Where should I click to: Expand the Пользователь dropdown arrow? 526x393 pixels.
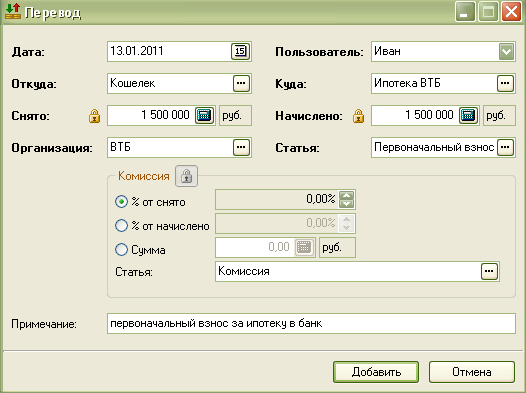click(506, 52)
